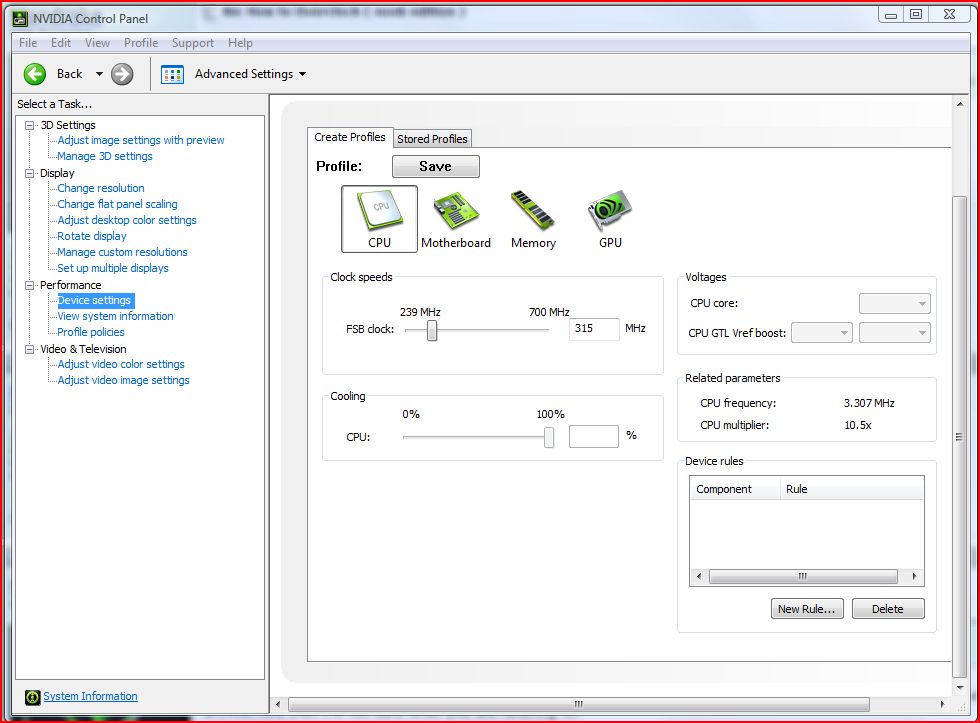Open the System Information link
The width and height of the screenshot is (980, 723).
(x=91, y=696)
